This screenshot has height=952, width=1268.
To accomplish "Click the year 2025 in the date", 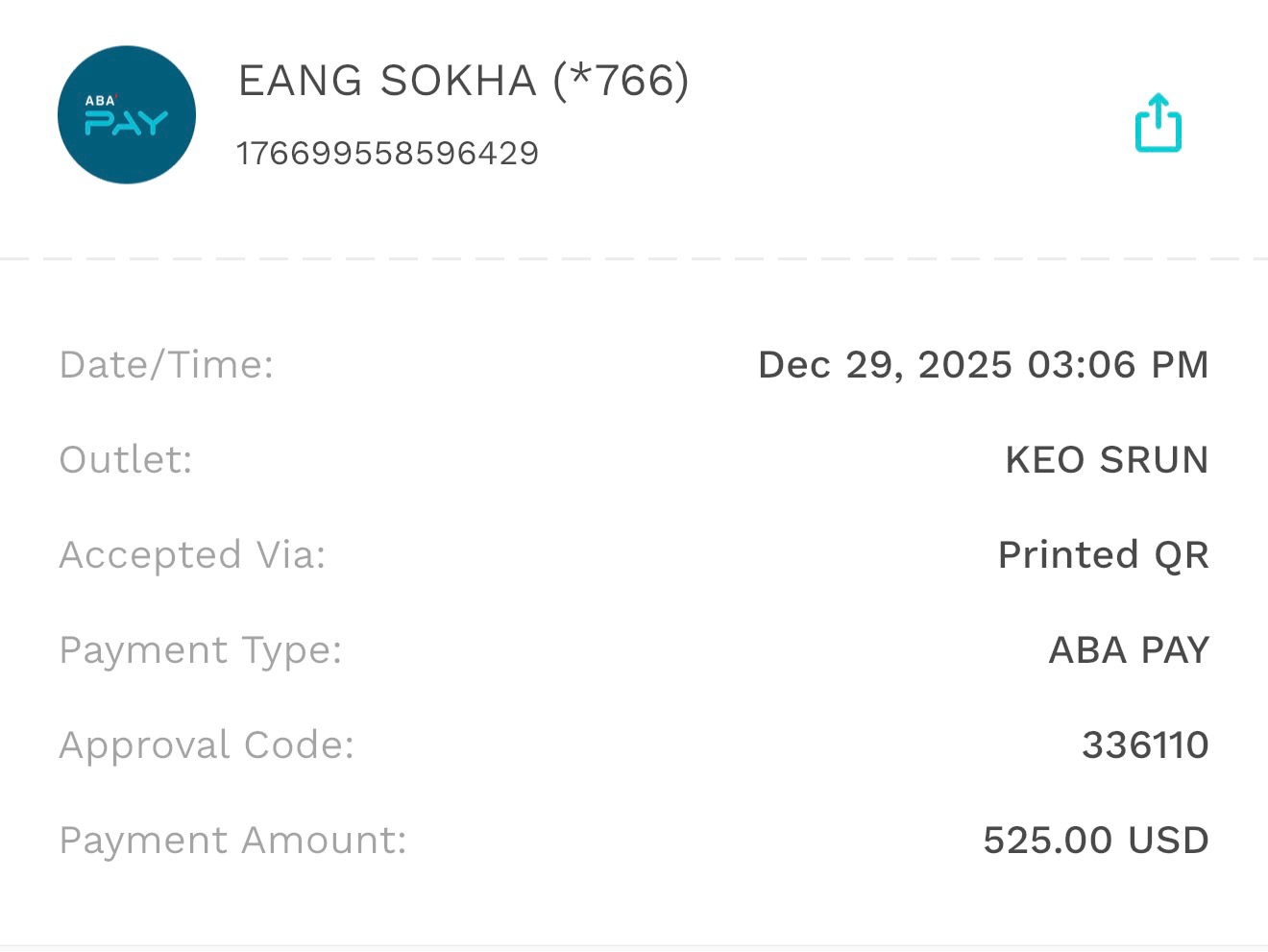I will click(964, 365).
